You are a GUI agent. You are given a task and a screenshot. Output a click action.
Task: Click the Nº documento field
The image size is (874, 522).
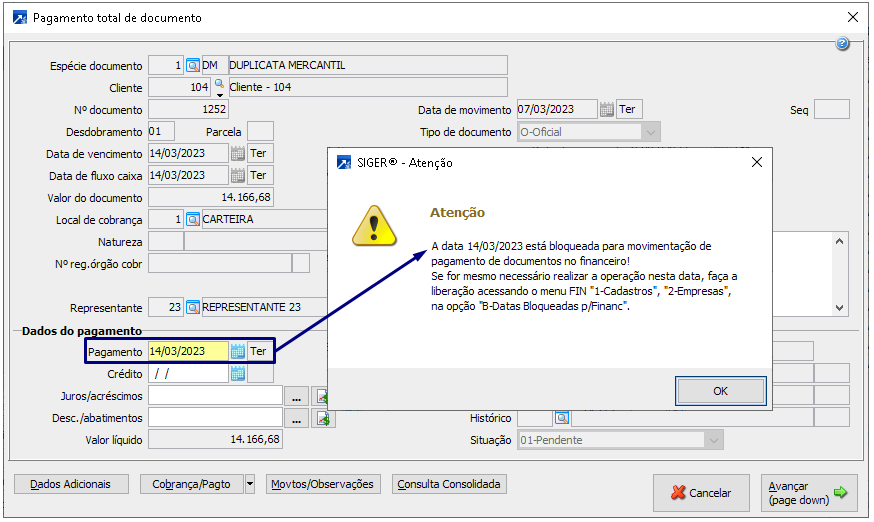click(x=188, y=109)
